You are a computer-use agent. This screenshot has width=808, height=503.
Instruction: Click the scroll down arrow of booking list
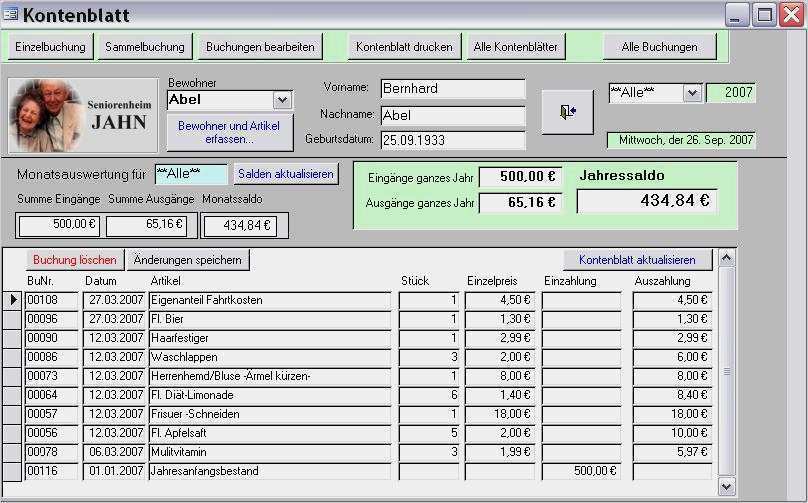click(x=727, y=487)
